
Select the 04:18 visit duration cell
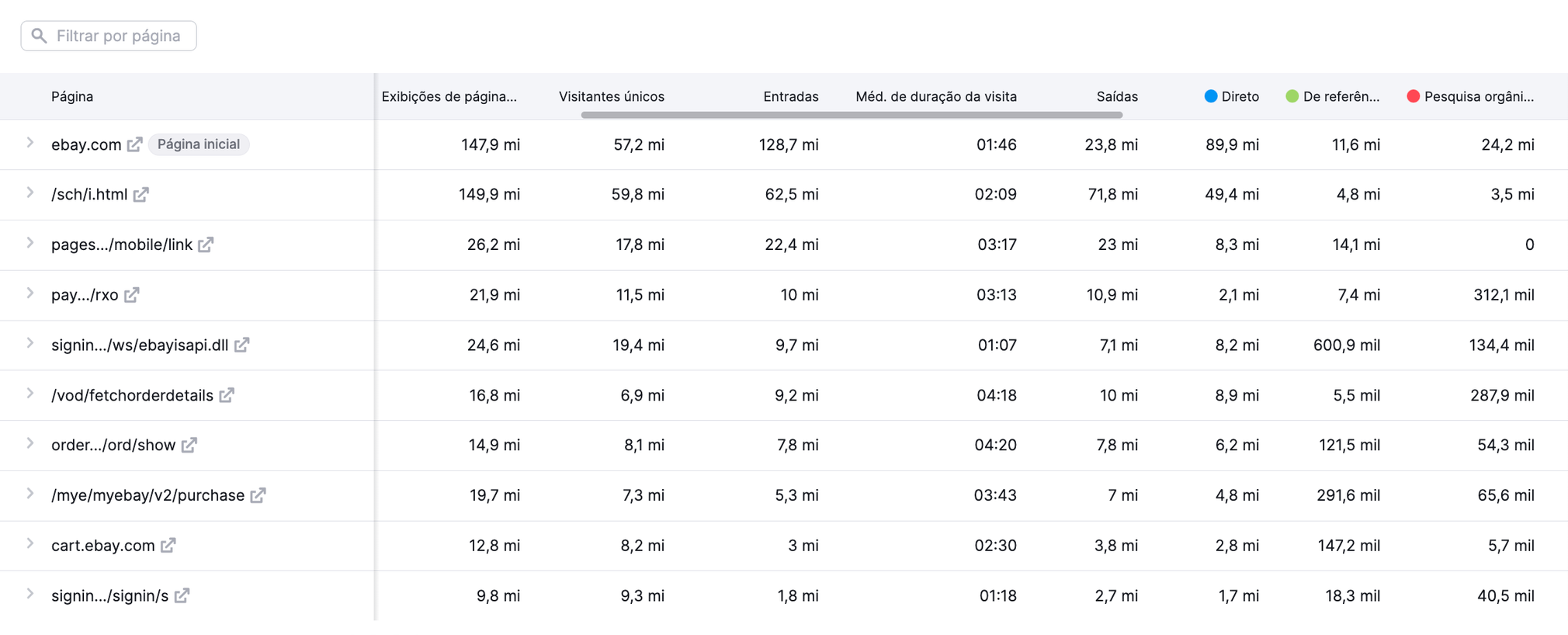pyautogui.click(x=997, y=395)
